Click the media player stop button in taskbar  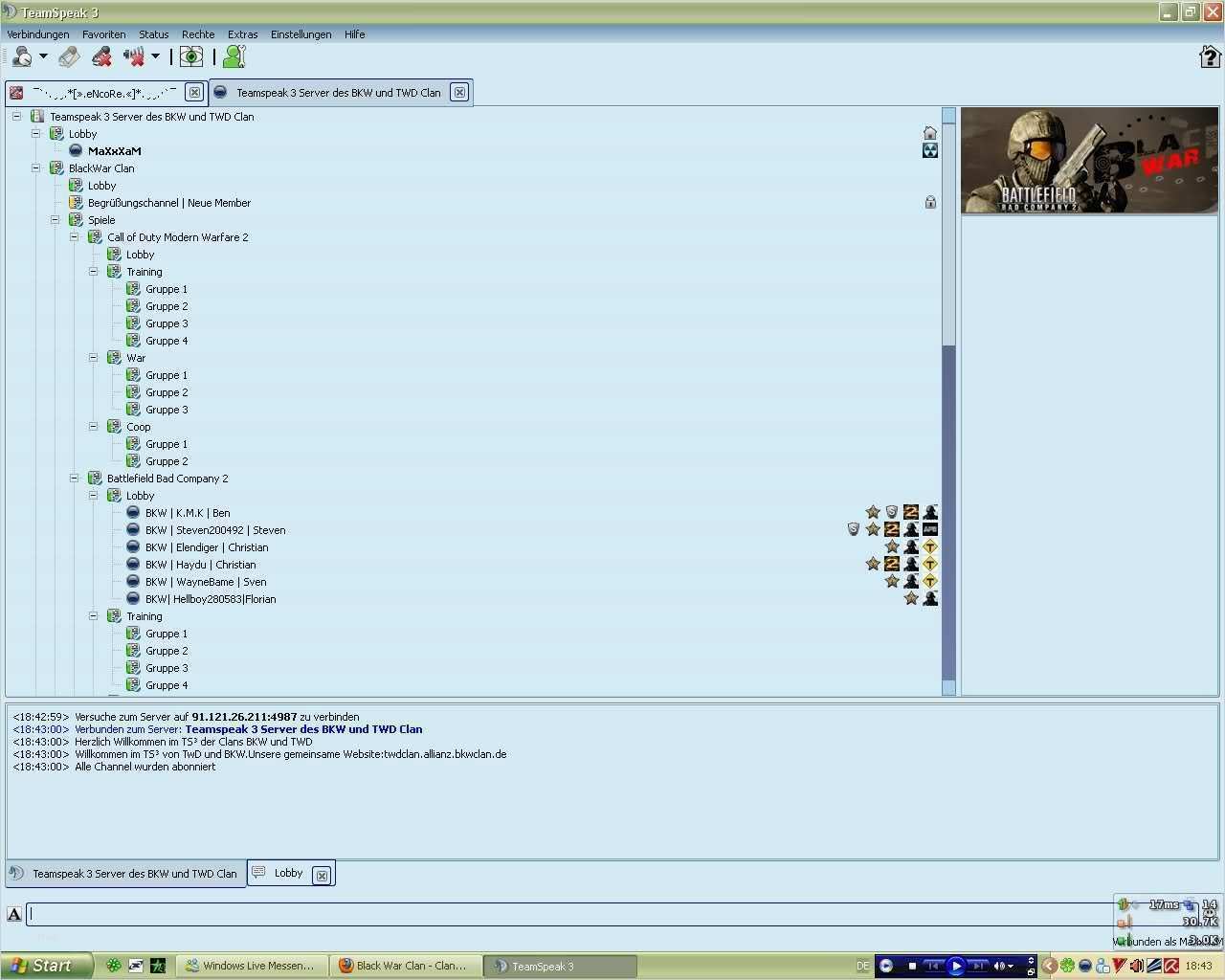(x=913, y=966)
